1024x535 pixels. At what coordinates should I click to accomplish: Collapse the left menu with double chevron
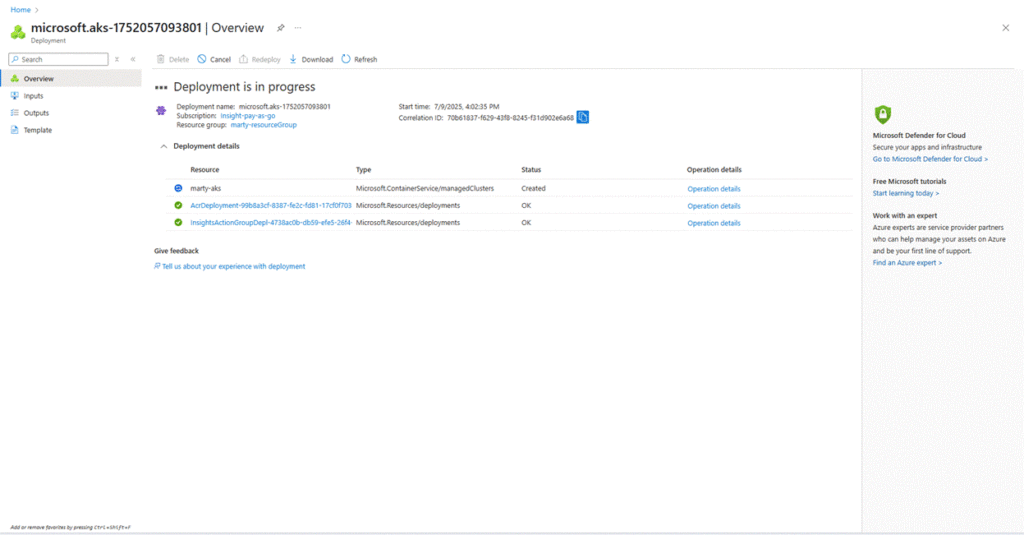point(133,60)
